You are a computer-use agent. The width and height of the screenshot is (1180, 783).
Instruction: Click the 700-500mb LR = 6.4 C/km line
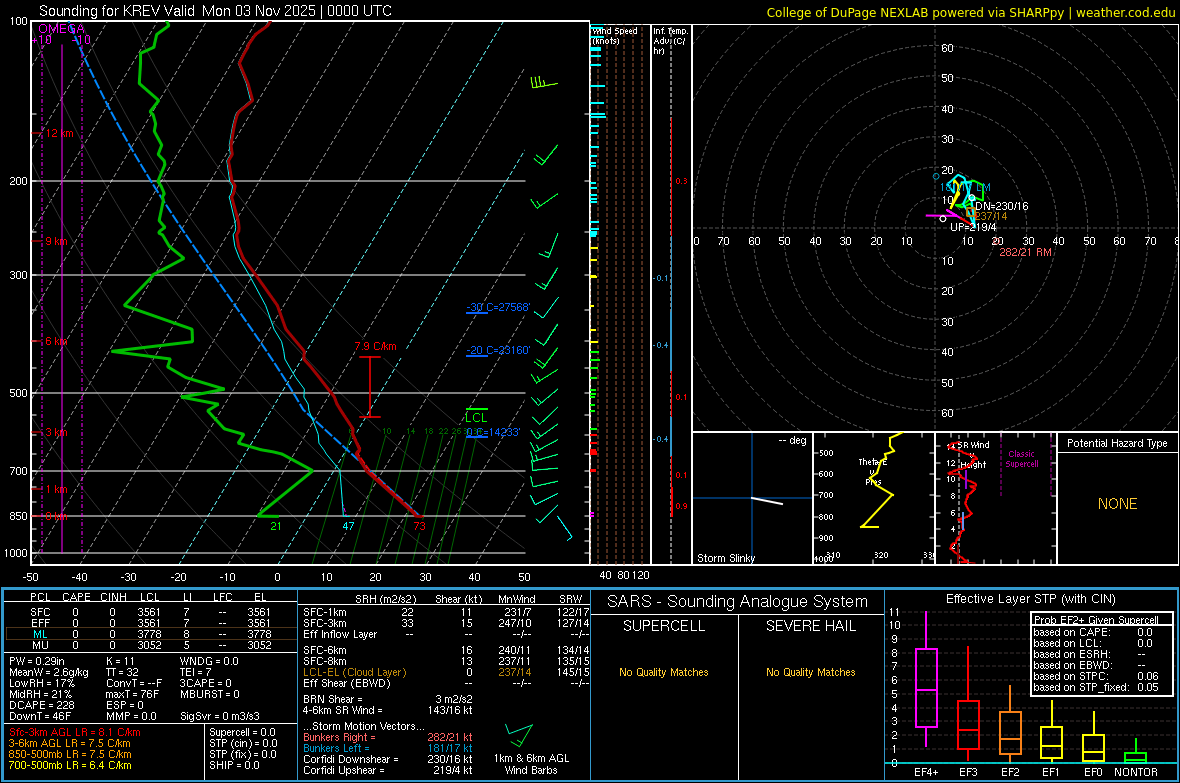point(69,765)
